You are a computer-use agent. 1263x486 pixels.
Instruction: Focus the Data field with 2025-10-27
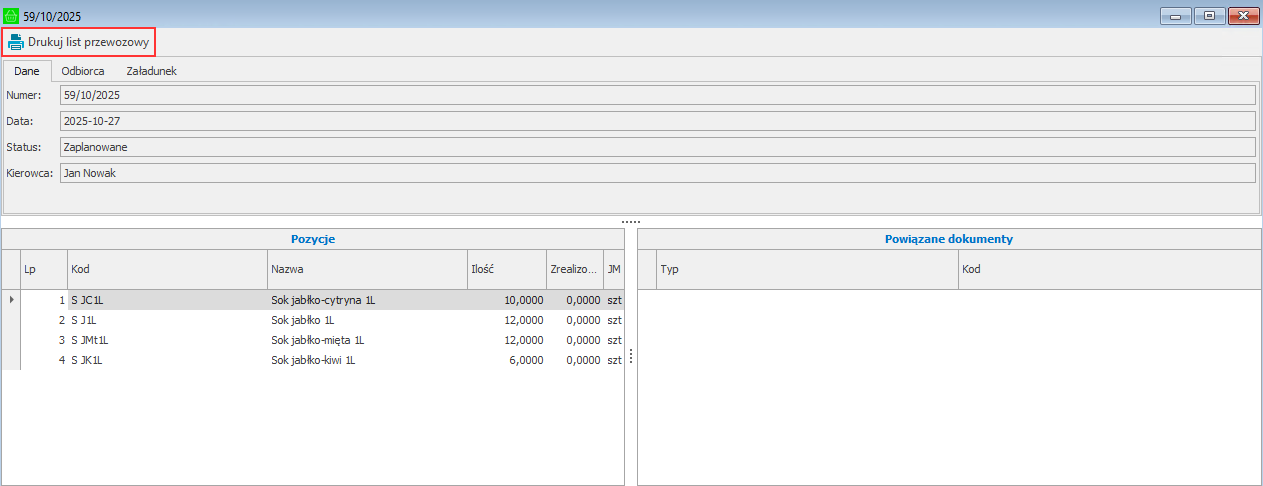pyautogui.click(x=656, y=121)
